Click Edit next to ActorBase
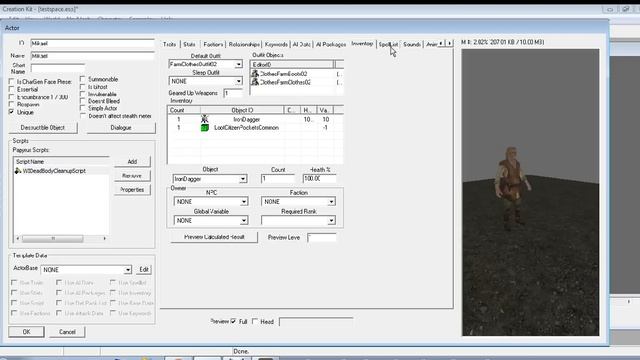This screenshot has width=640, height=360. pyautogui.click(x=144, y=269)
